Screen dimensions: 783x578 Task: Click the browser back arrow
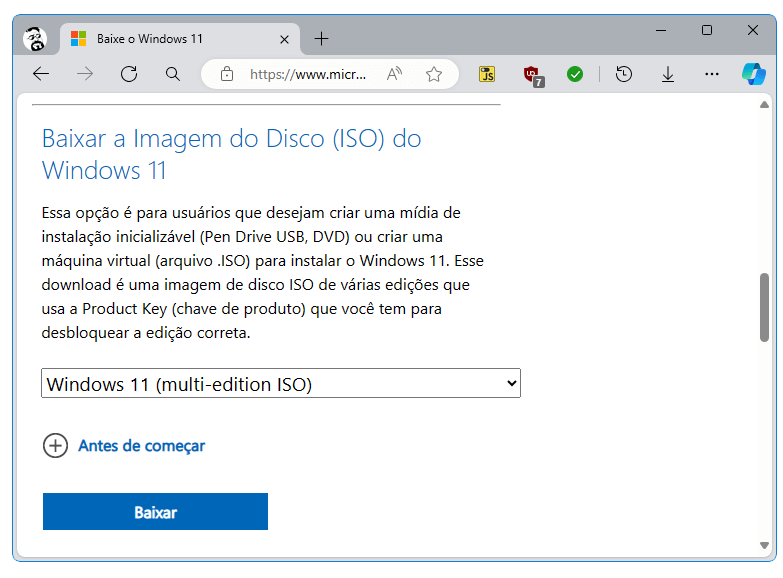point(41,74)
